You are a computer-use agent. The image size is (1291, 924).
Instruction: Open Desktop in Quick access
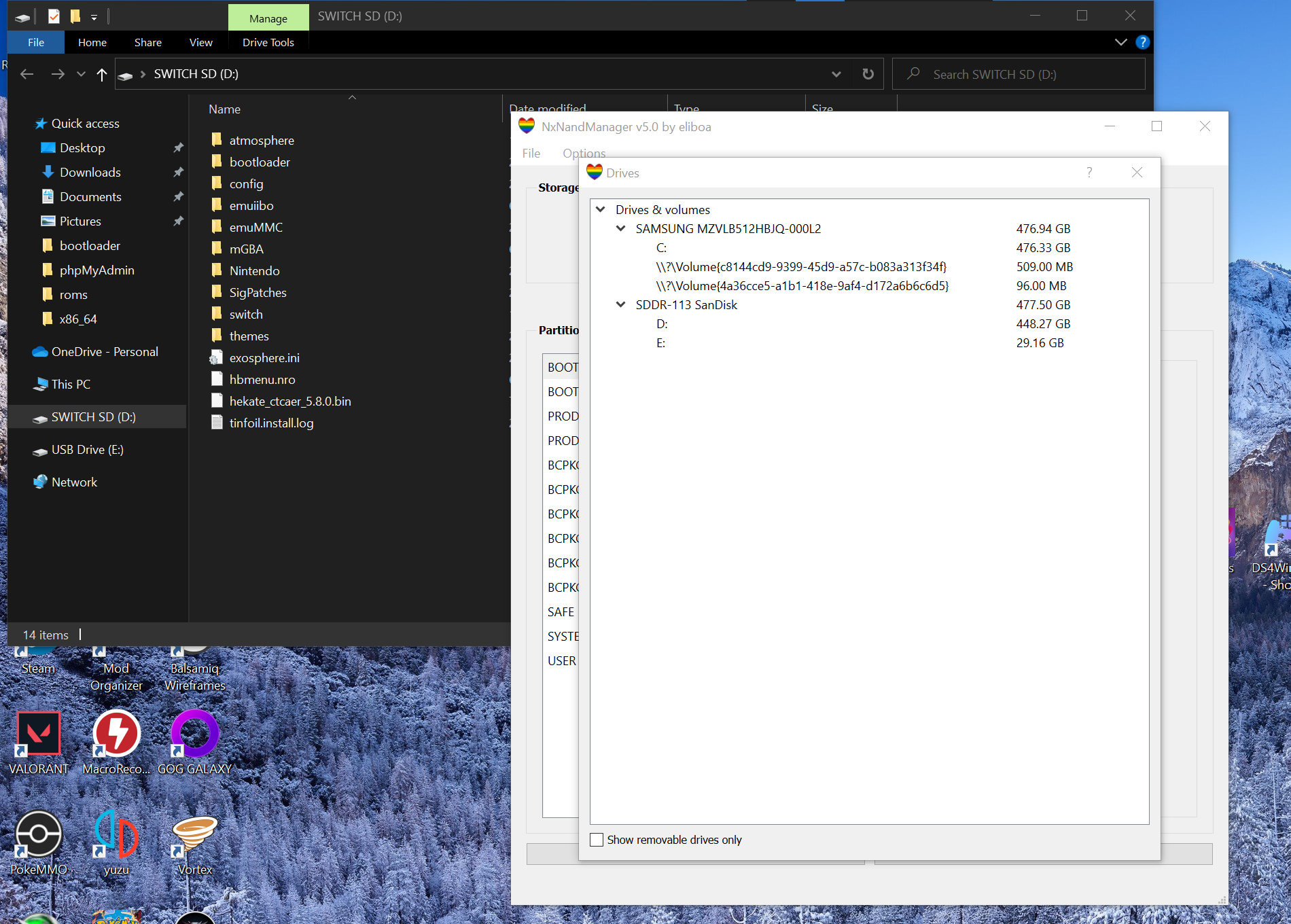click(82, 147)
